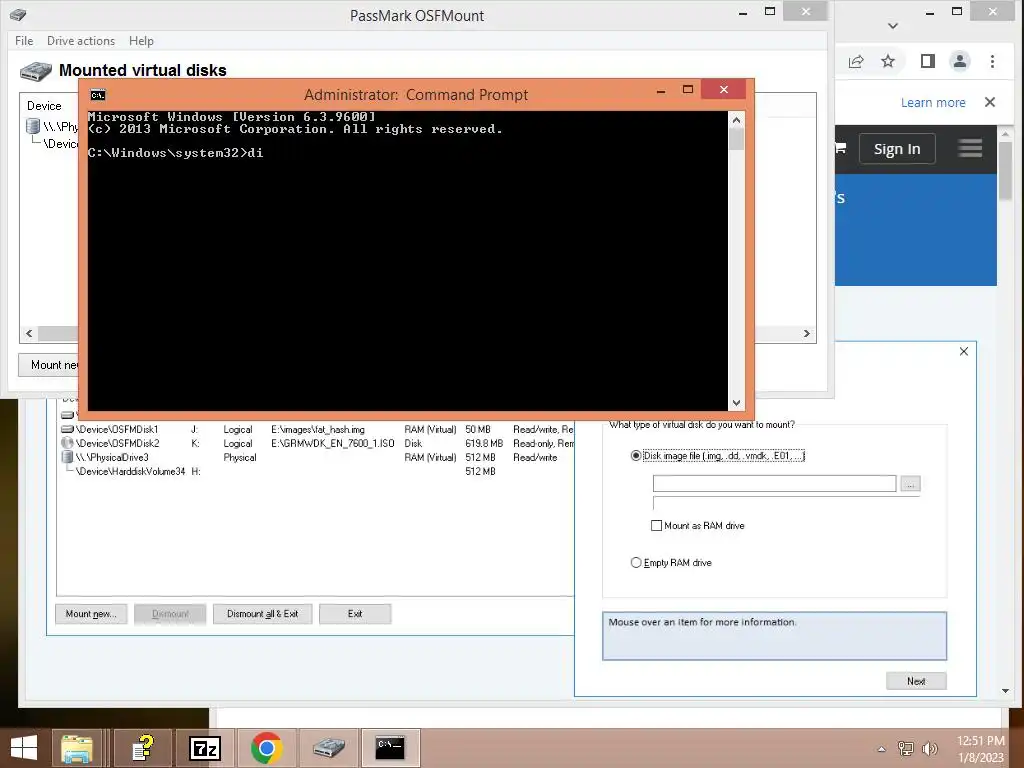Open the File menu in OSFMount

click(x=24, y=40)
